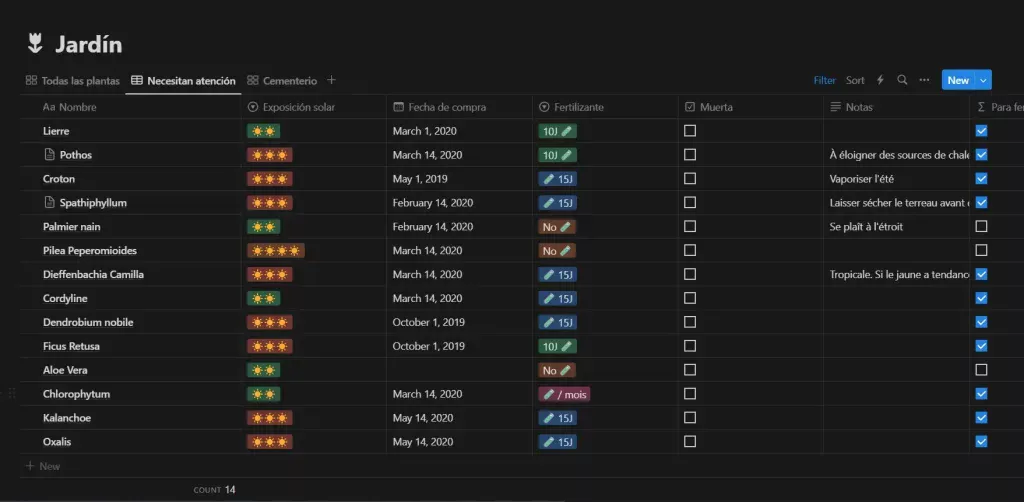Switch to the Cementerio tab
The height and width of the screenshot is (502, 1024).
282,80
